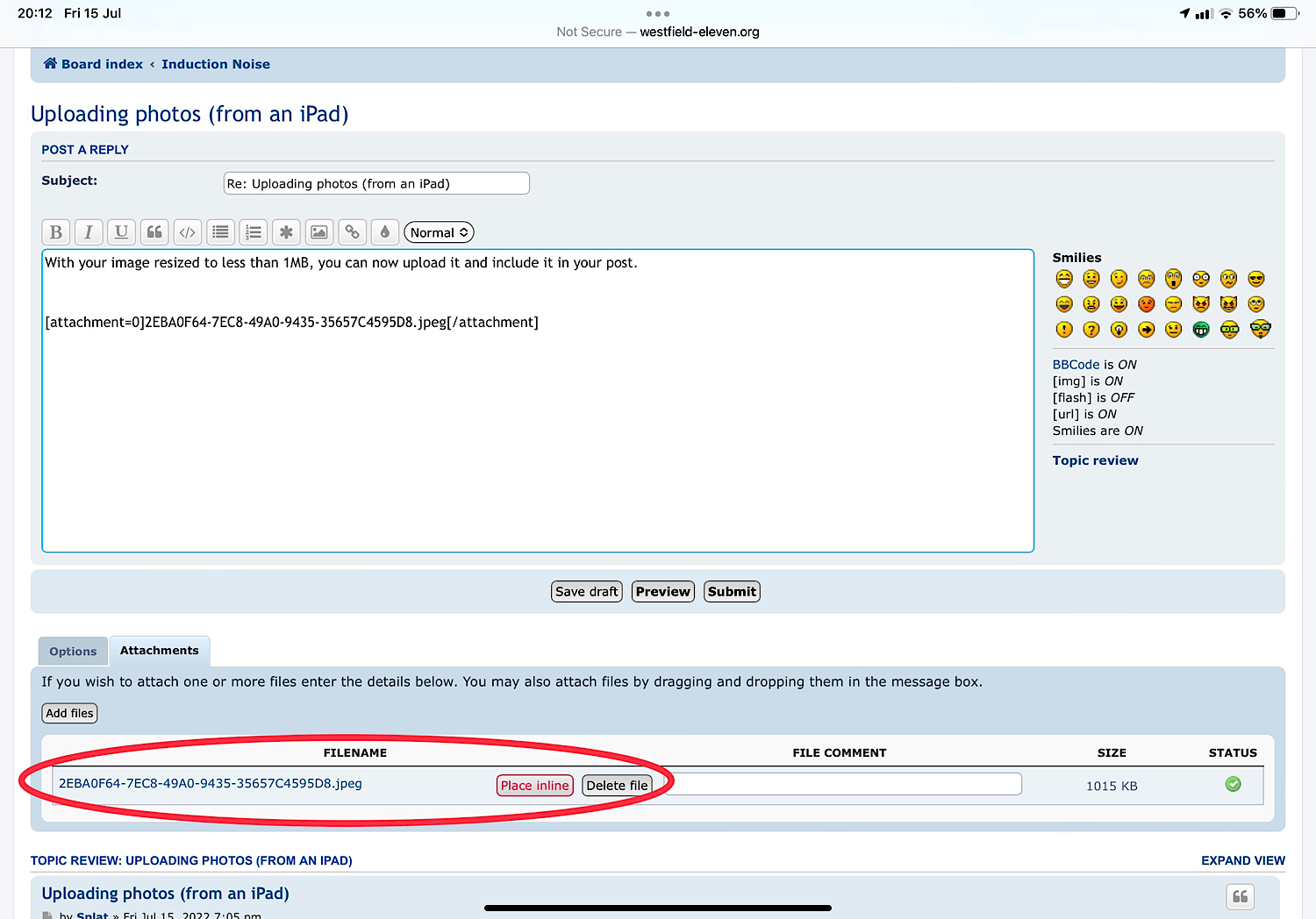Switch to the Options tab
Viewport: 1316px width, 919px height.
click(73, 652)
